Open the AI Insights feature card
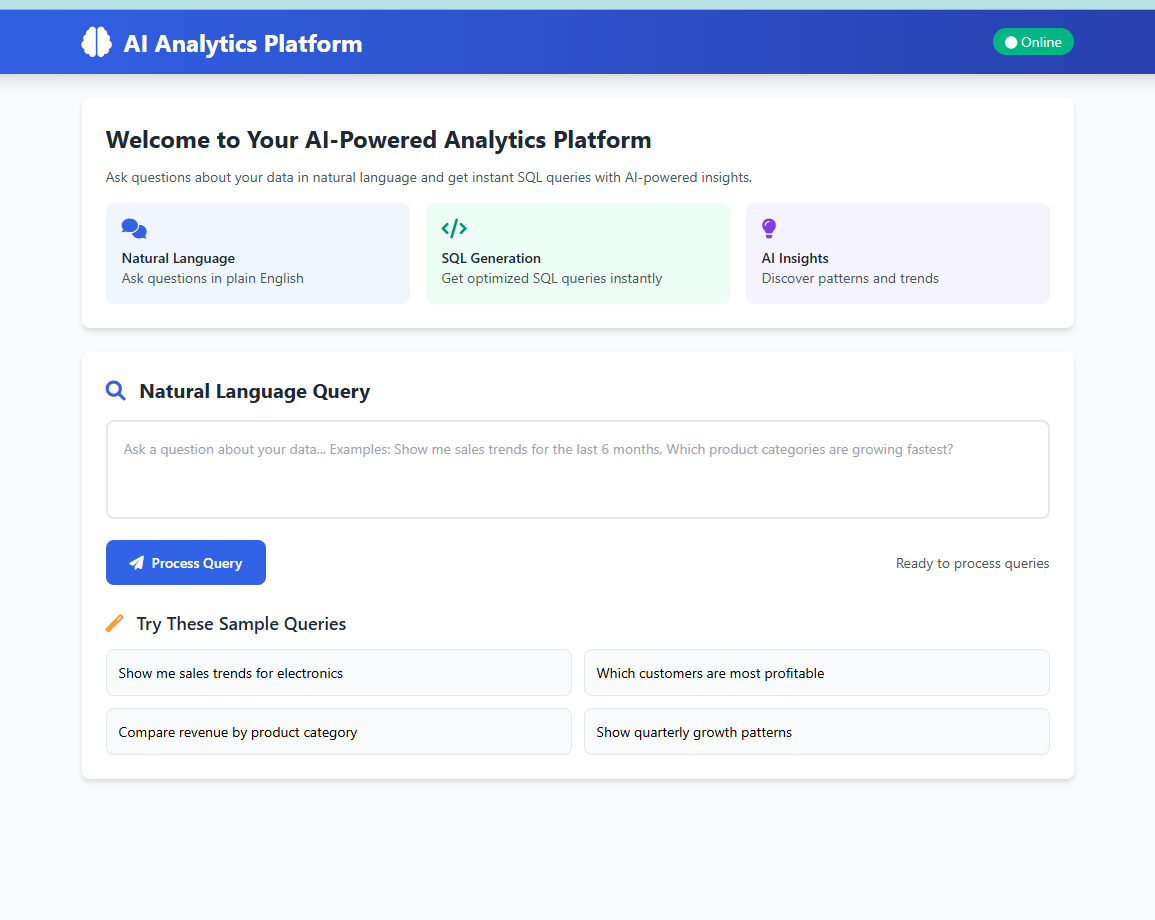This screenshot has width=1155, height=920. coord(897,254)
